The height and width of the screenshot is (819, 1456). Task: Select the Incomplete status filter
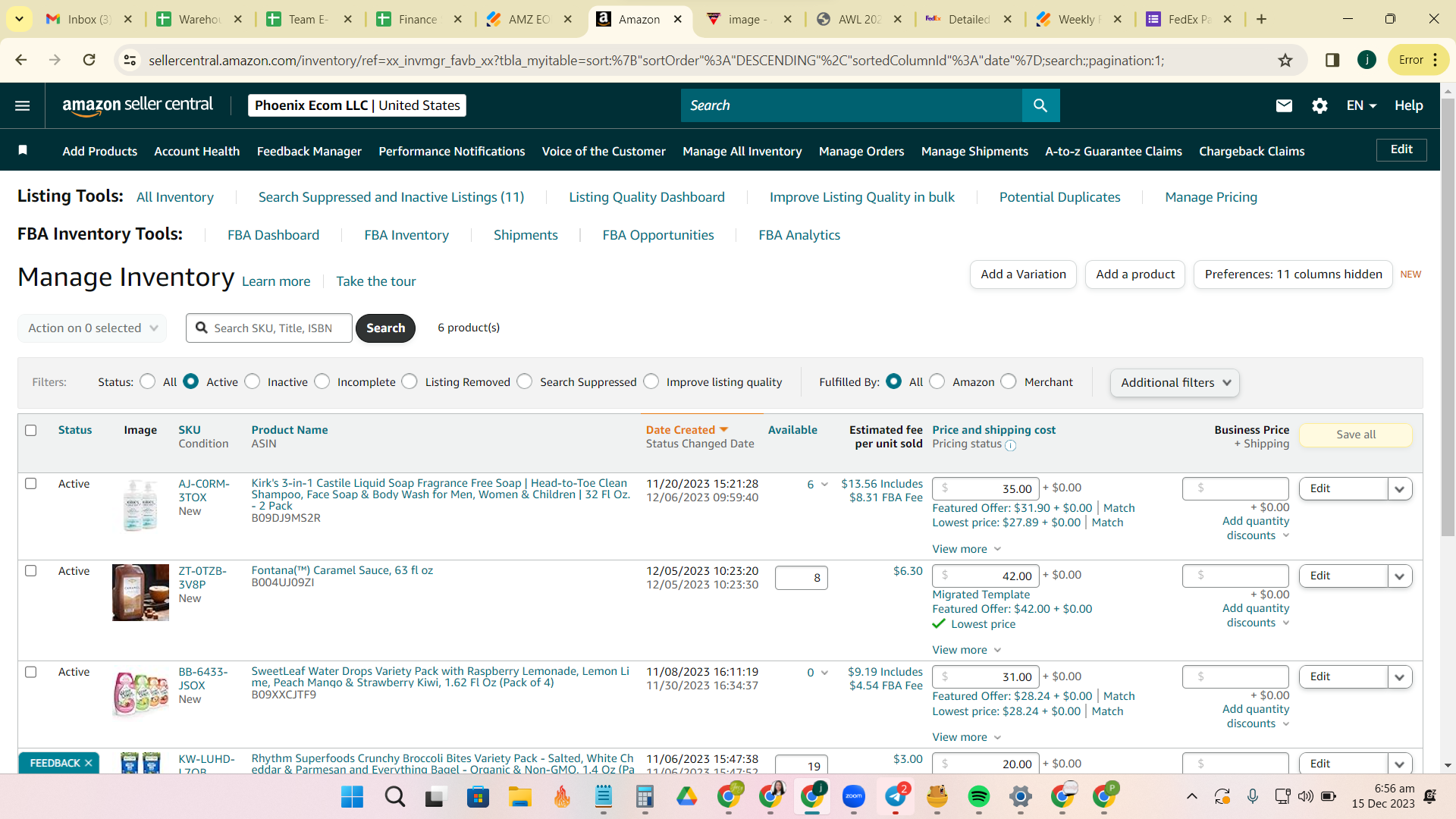(x=322, y=381)
